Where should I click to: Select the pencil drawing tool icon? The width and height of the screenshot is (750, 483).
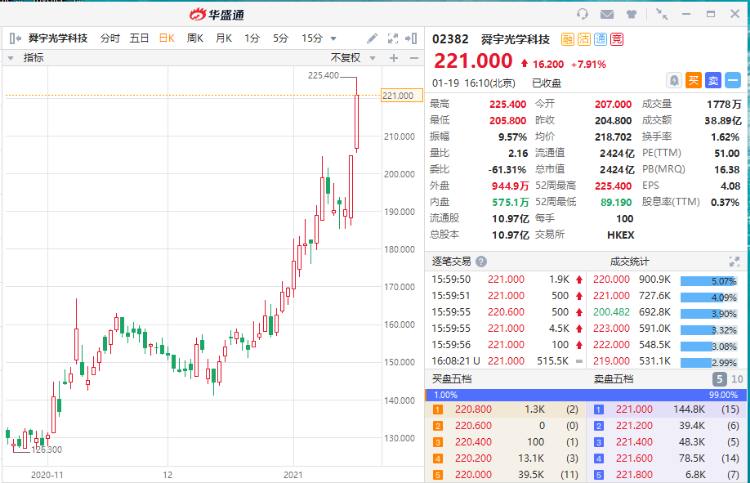coord(372,38)
